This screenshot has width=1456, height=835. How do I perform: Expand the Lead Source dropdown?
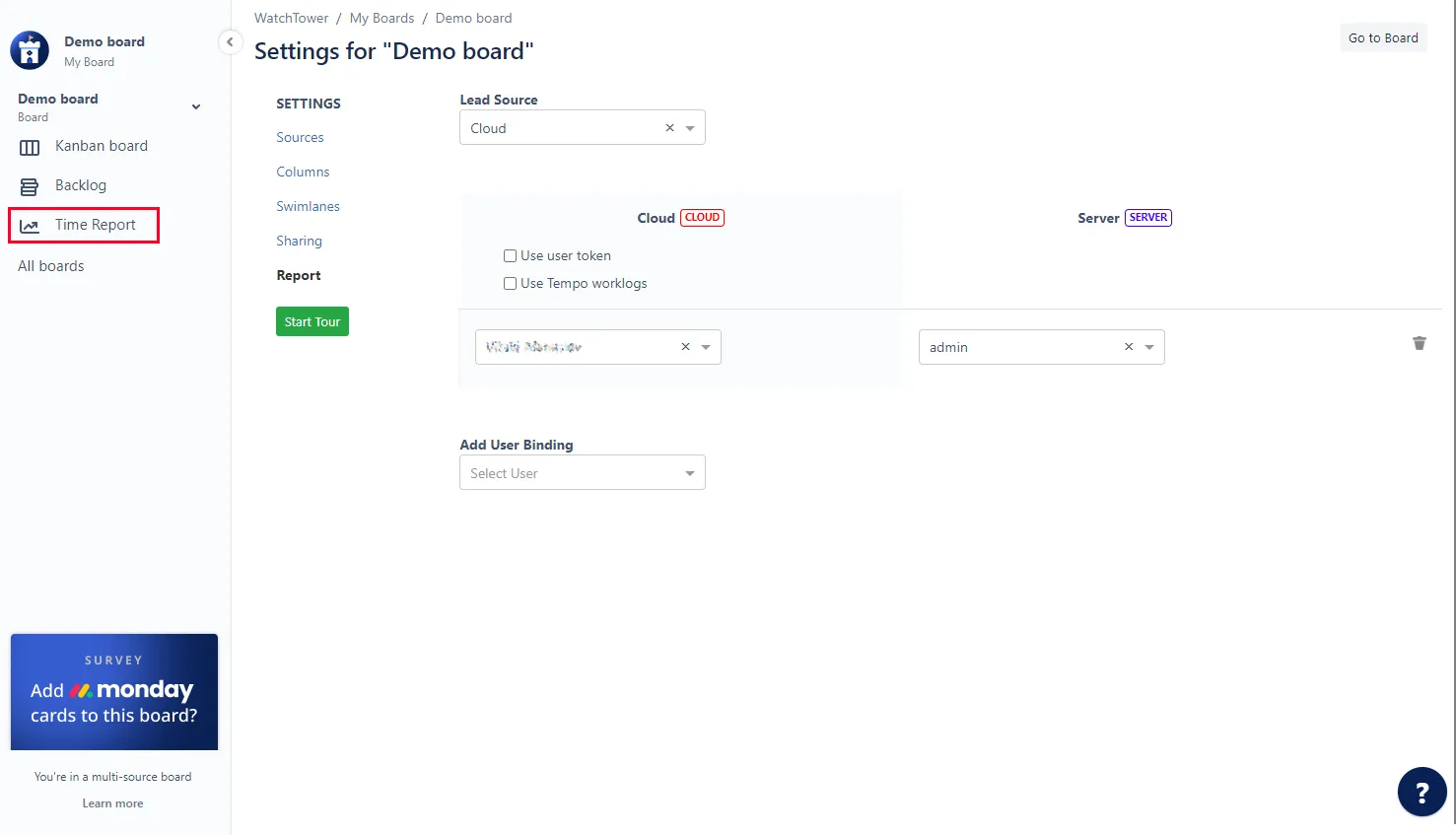(x=690, y=128)
